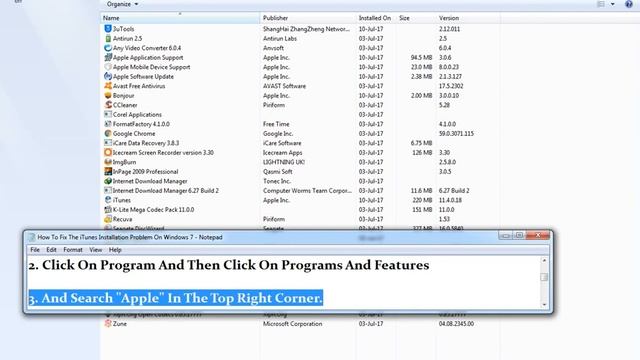Click version '11.4.0.18' of iTunes
Screen dimensions: 640x360
[450, 200]
